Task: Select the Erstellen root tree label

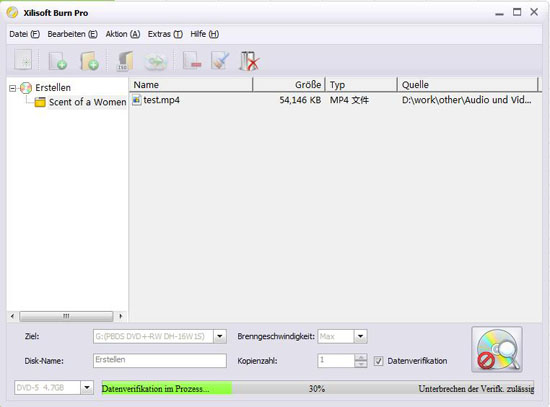Action: coord(53,88)
